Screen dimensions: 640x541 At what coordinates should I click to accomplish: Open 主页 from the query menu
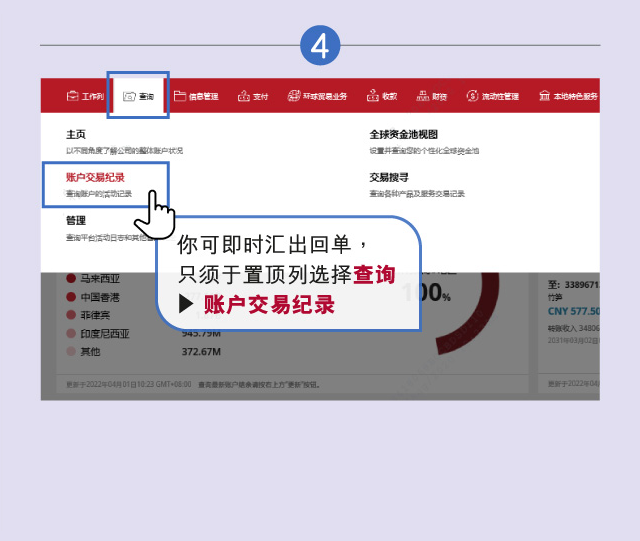76,134
